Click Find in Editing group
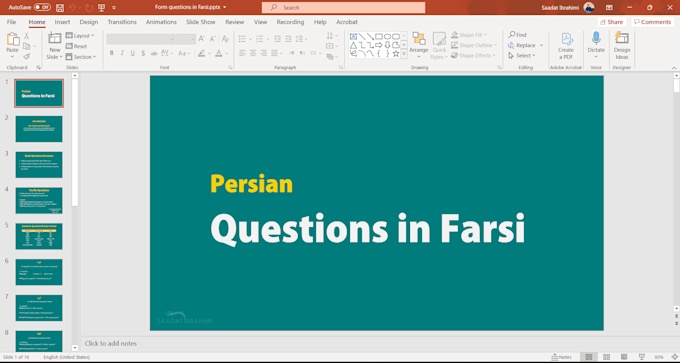 [x=517, y=35]
